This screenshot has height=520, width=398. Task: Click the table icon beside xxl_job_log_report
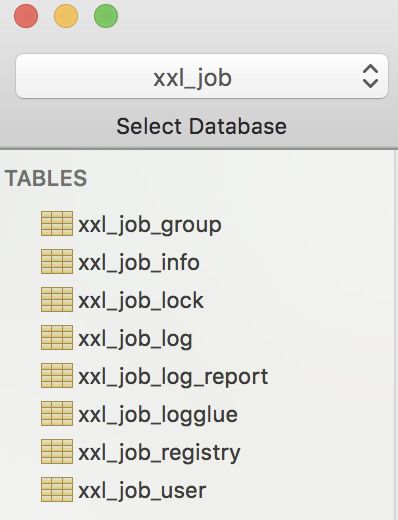coord(57,376)
